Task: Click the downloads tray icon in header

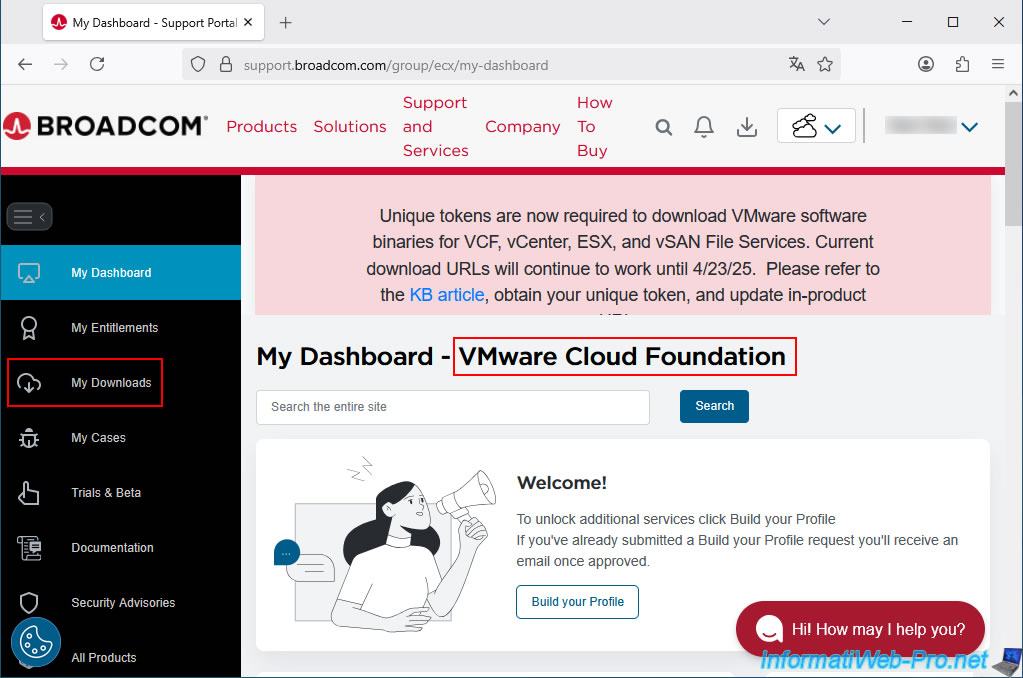Action: click(746, 127)
